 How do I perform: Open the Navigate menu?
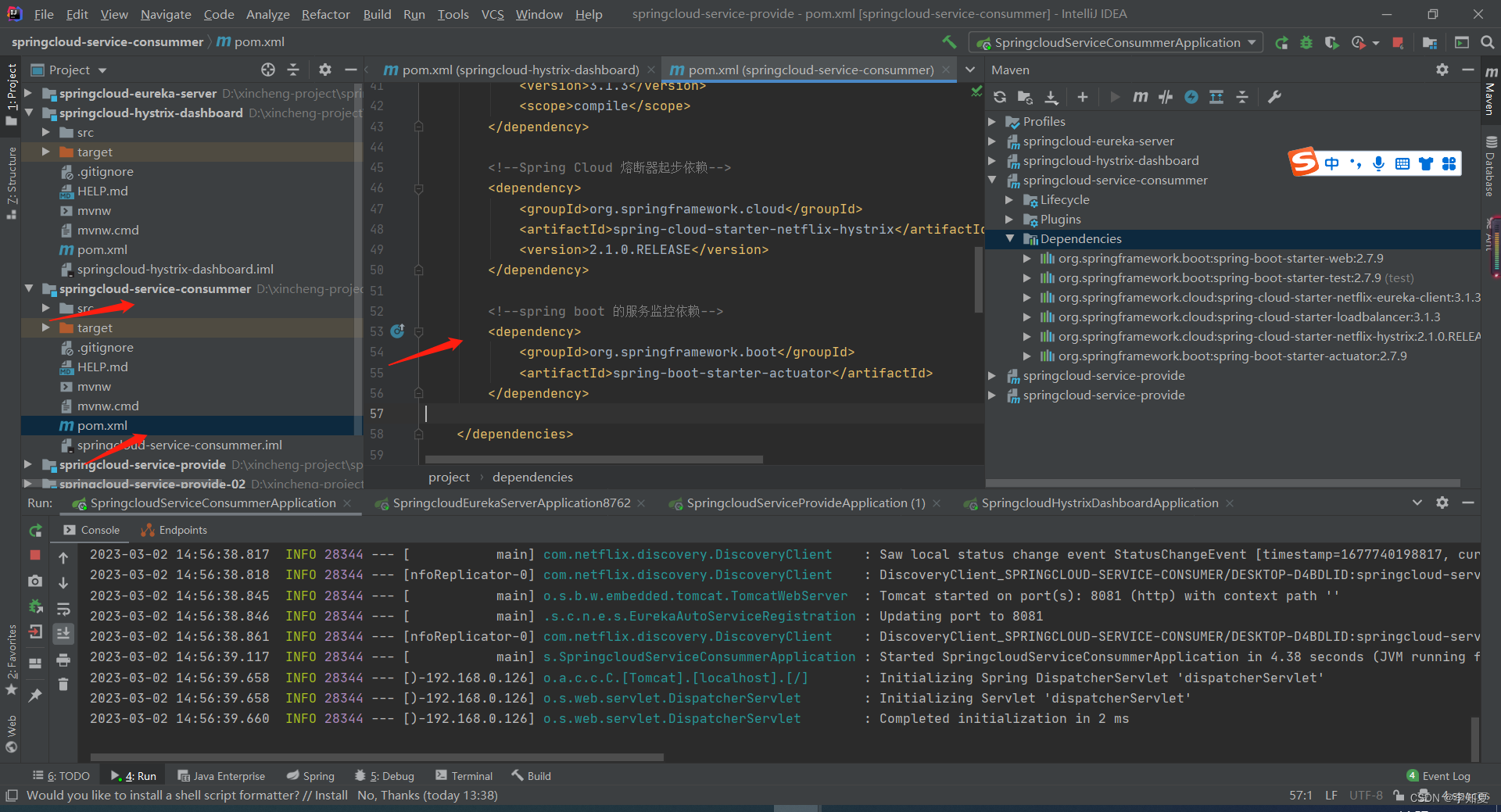click(x=166, y=14)
